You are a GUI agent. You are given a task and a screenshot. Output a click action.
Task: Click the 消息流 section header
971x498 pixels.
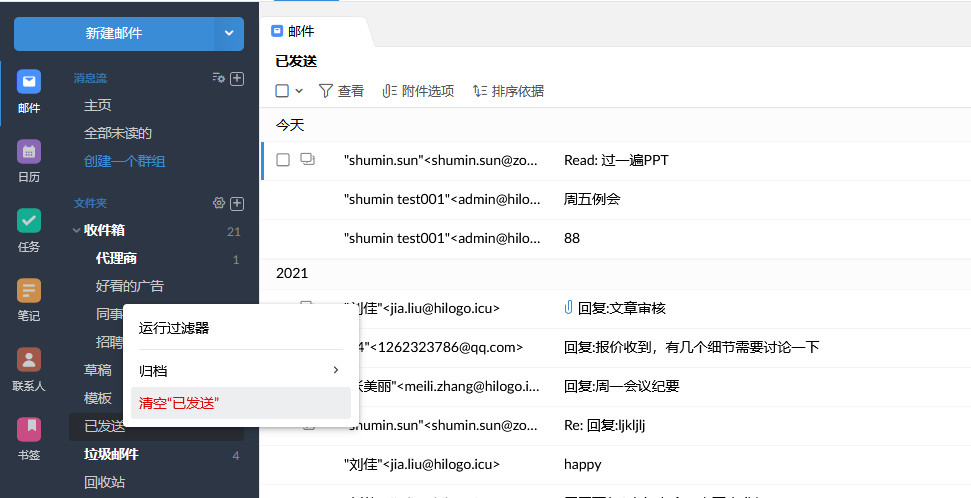coord(90,78)
